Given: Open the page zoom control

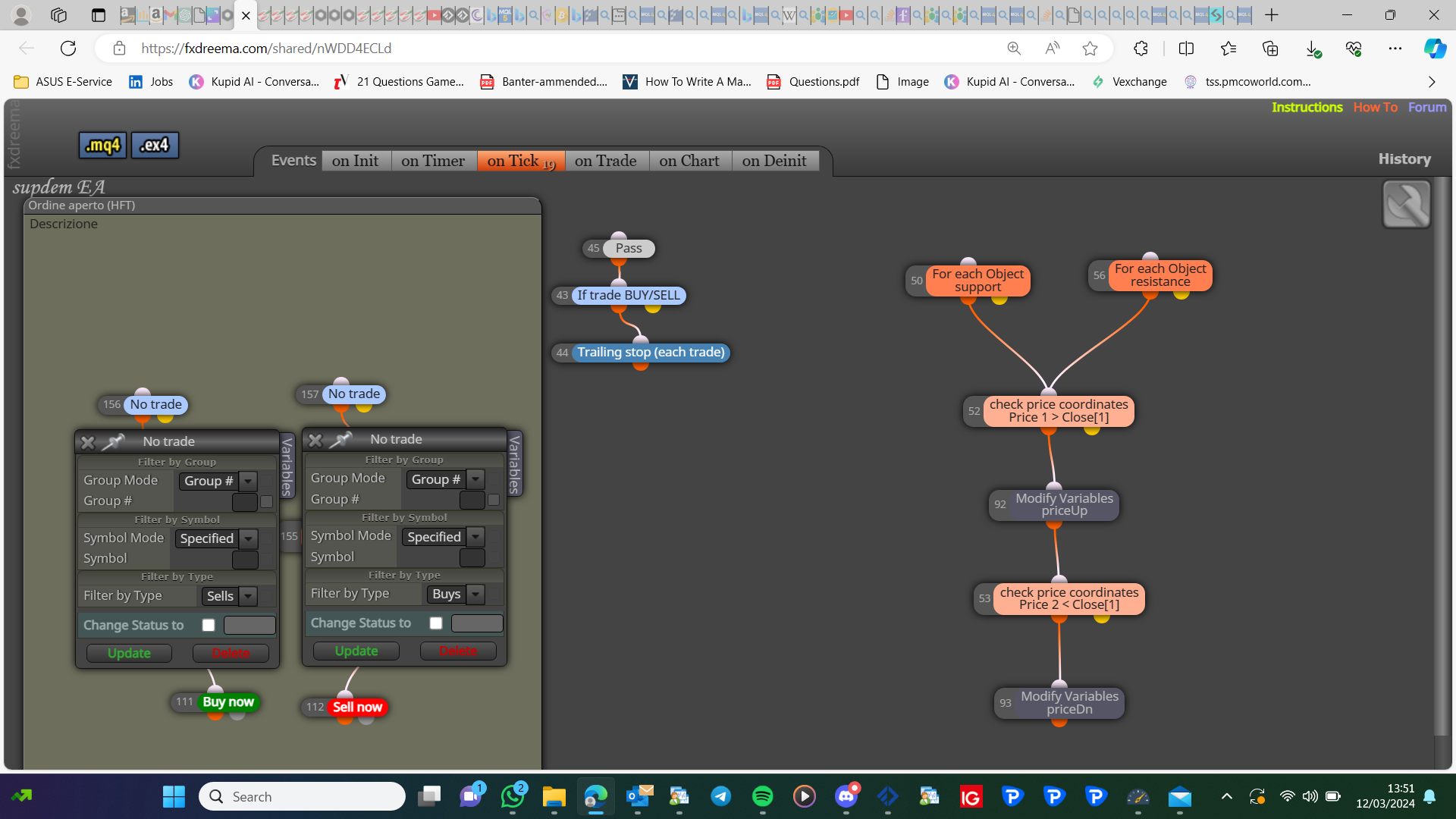Looking at the screenshot, I should pos(1014,49).
